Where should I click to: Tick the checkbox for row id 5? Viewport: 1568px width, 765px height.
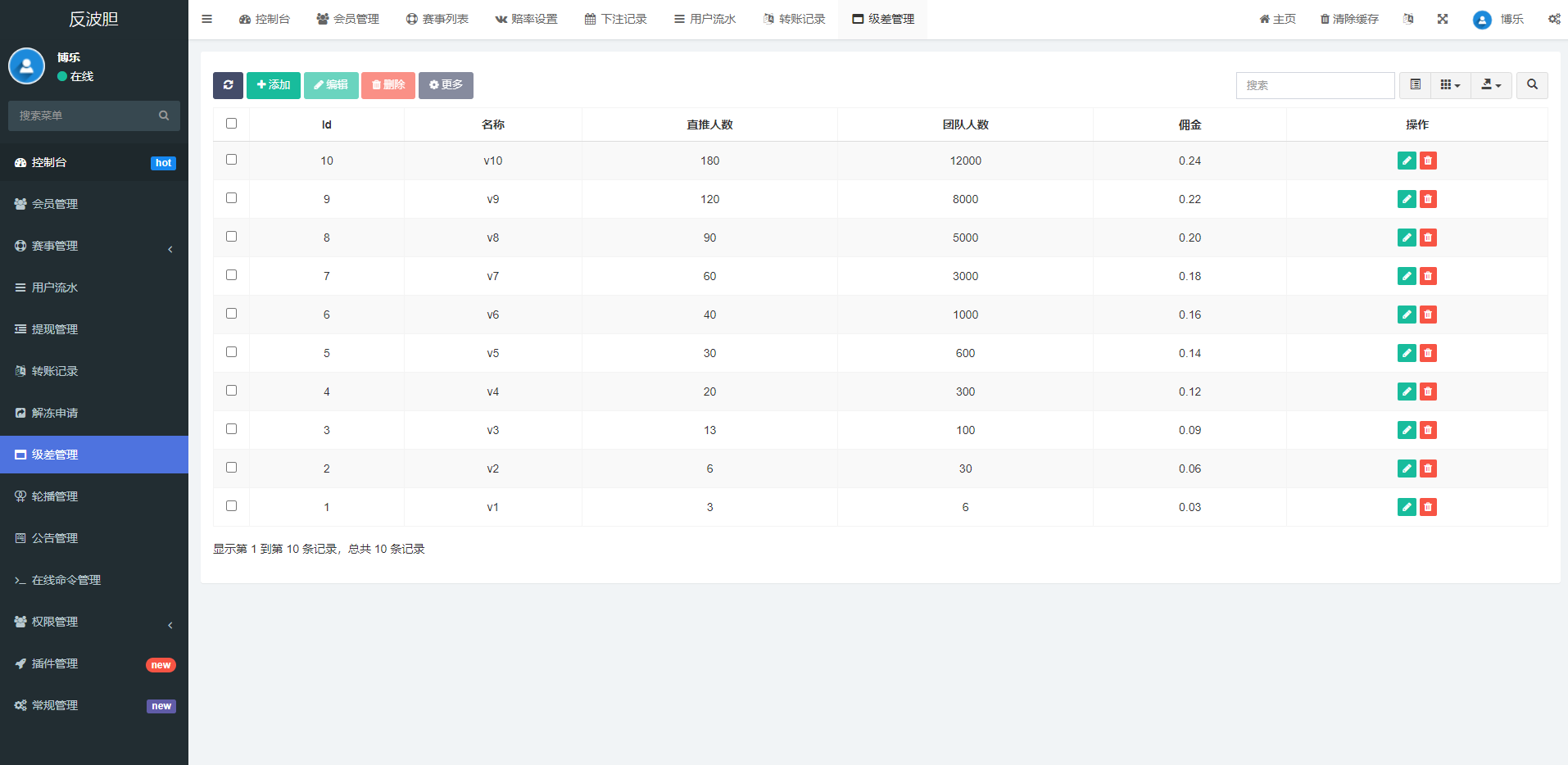coord(232,351)
